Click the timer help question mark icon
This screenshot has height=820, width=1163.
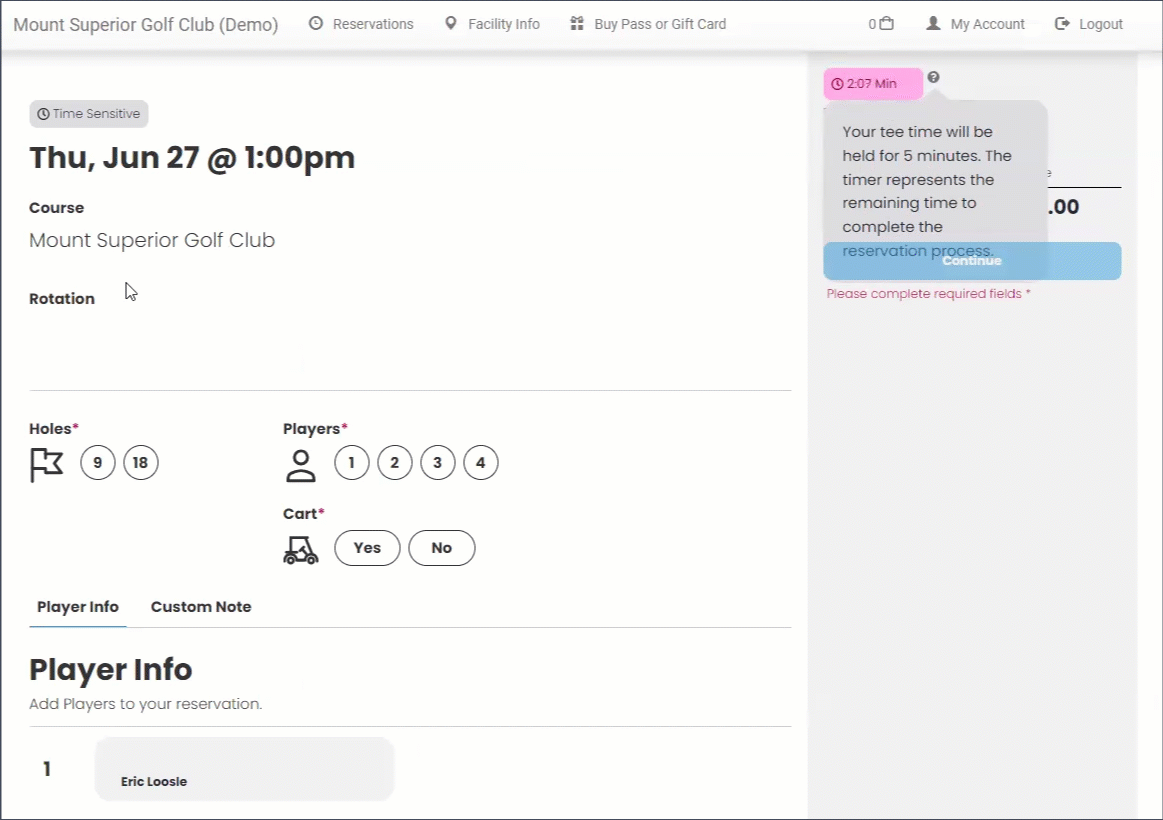pos(933,77)
